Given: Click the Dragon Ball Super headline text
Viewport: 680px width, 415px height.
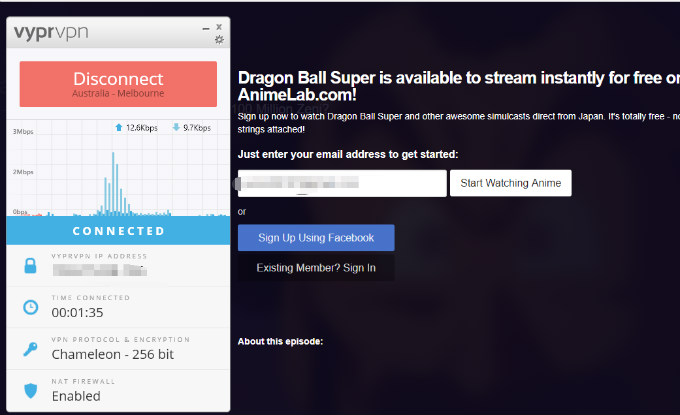Looking at the screenshot, I should [459, 86].
